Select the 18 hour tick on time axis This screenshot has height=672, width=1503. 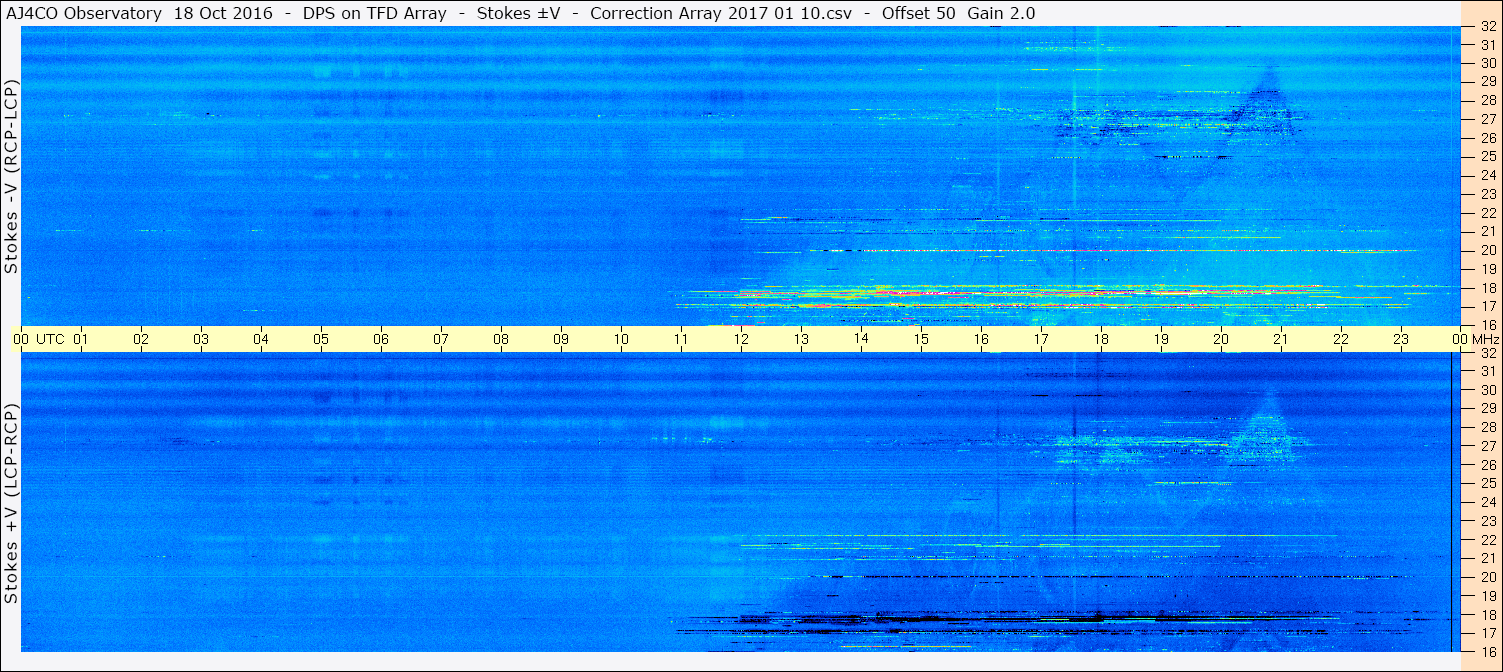(1101, 339)
